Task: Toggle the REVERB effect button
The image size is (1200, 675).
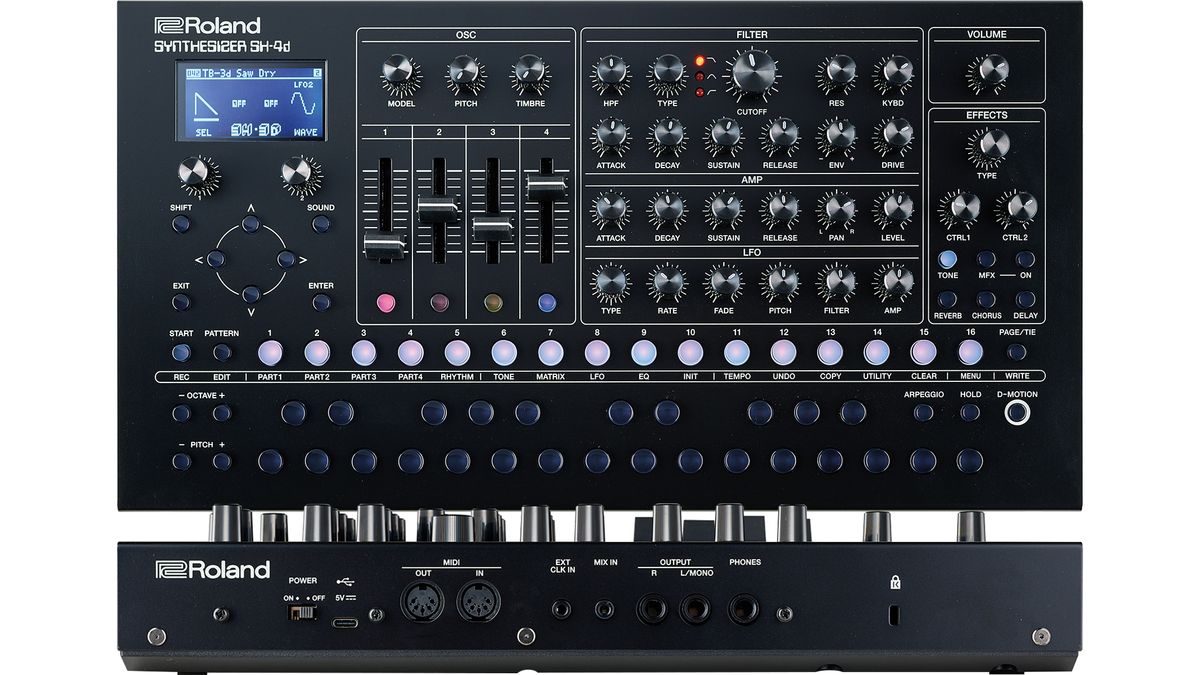Action: click(x=947, y=299)
